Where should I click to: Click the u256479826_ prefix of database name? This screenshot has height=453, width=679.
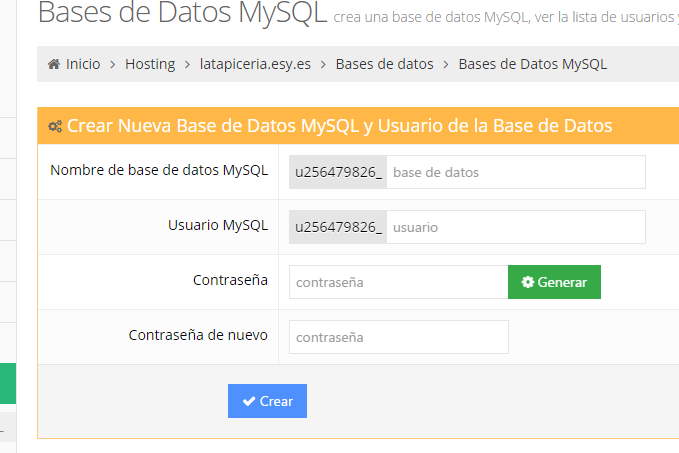(338, 172)
